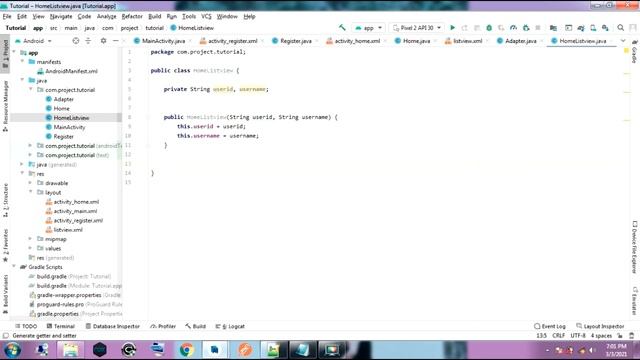Screen dimensions: 640x360
Task: Open the Navigate menu
Action: click(61, 16)
